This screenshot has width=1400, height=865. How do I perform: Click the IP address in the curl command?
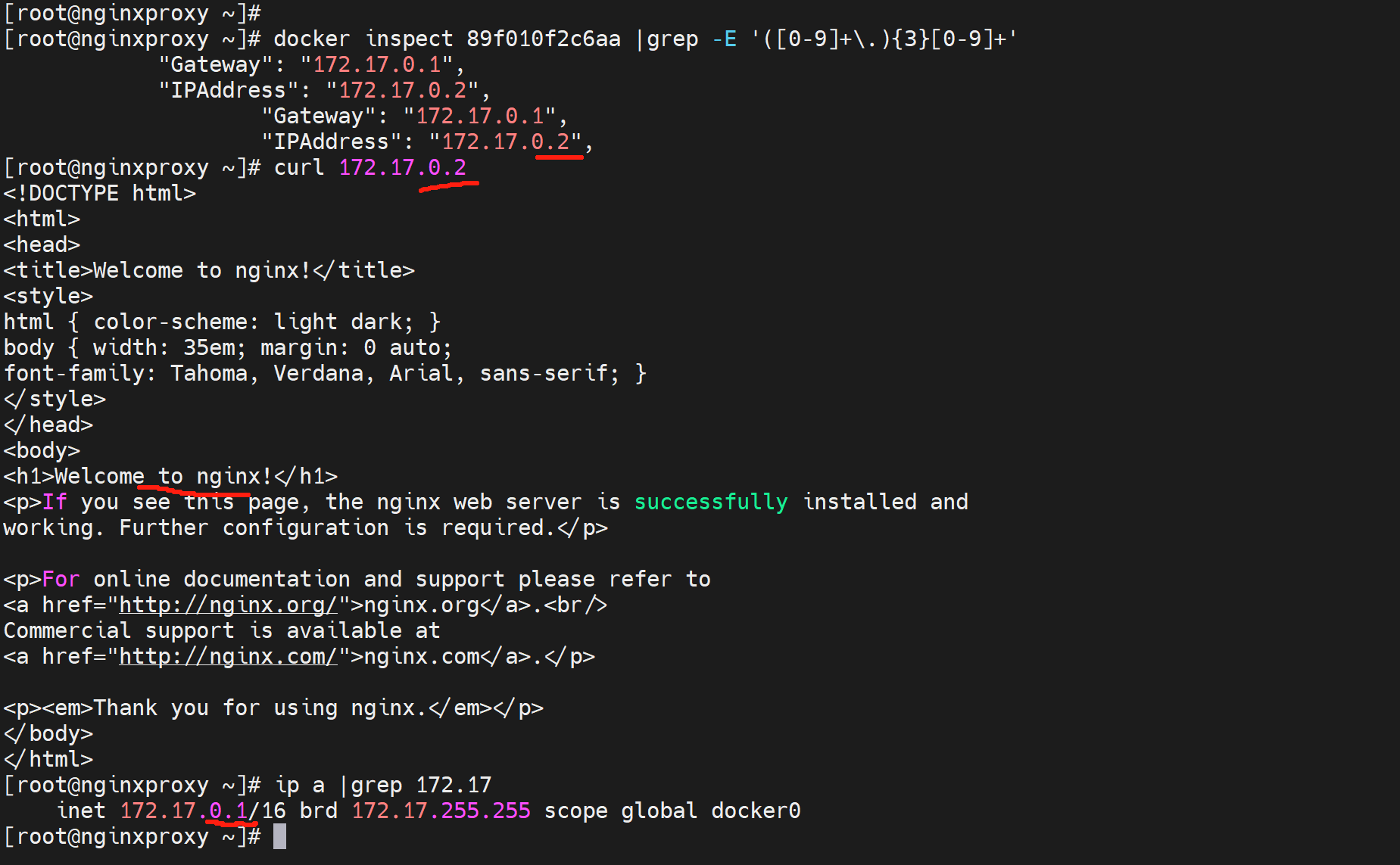tap(402, 168)
